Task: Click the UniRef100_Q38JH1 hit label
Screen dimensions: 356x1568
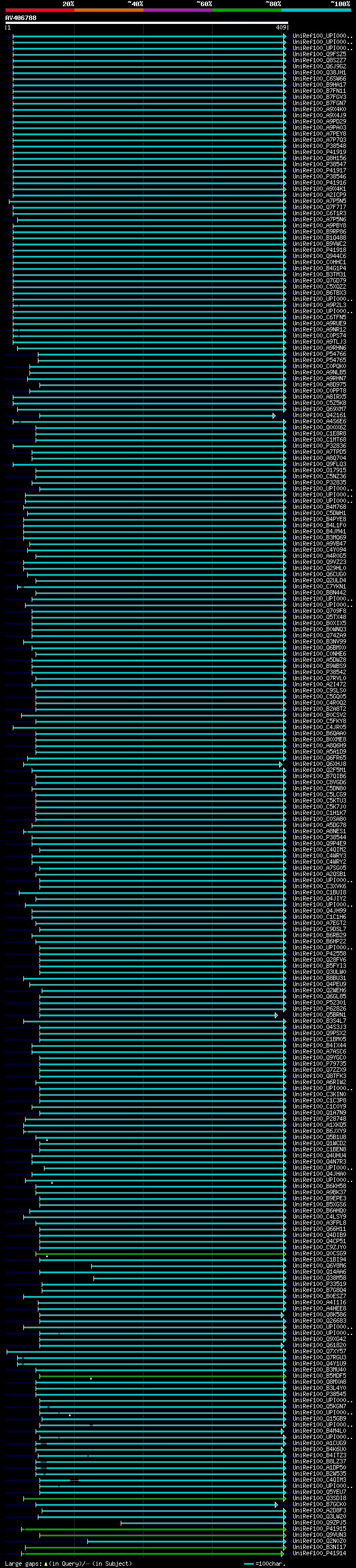Action: click(x=319, y=72)
